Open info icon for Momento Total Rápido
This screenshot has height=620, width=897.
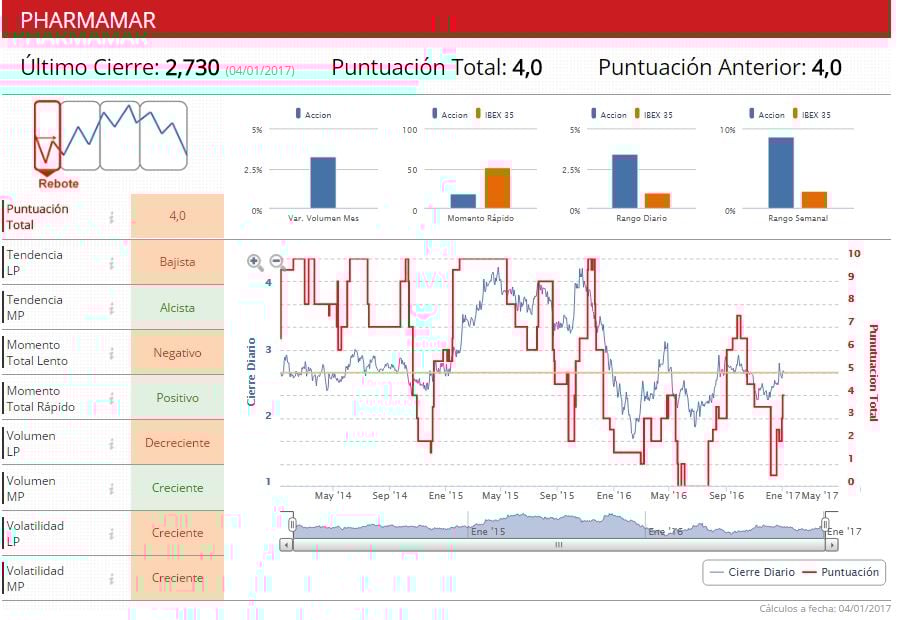[x=112, y=398]
